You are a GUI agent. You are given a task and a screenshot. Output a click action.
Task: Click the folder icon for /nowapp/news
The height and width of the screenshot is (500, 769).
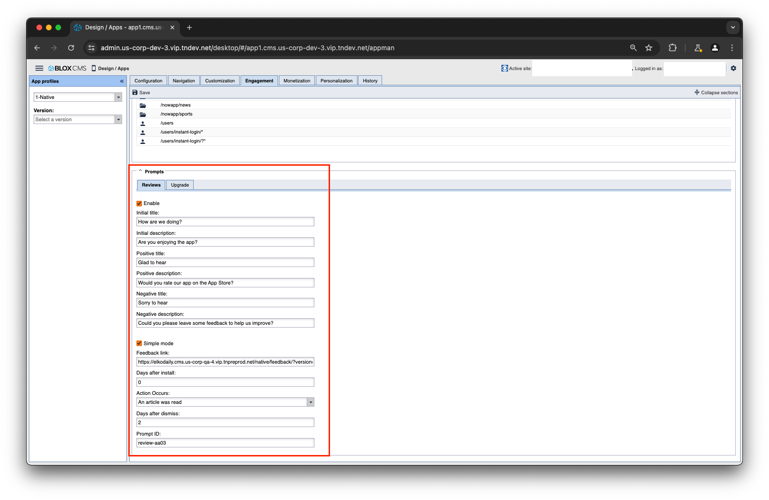click(x=143, y=105)
